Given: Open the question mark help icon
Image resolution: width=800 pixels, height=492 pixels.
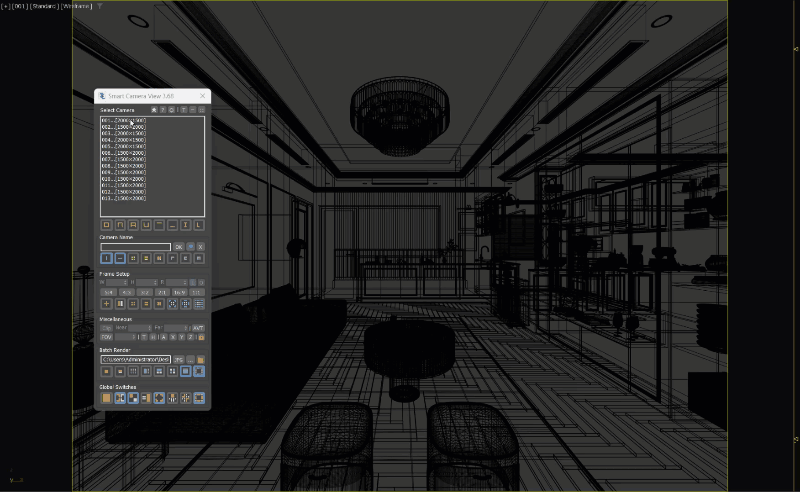Looking at the screenshot, I should [163, 109].
